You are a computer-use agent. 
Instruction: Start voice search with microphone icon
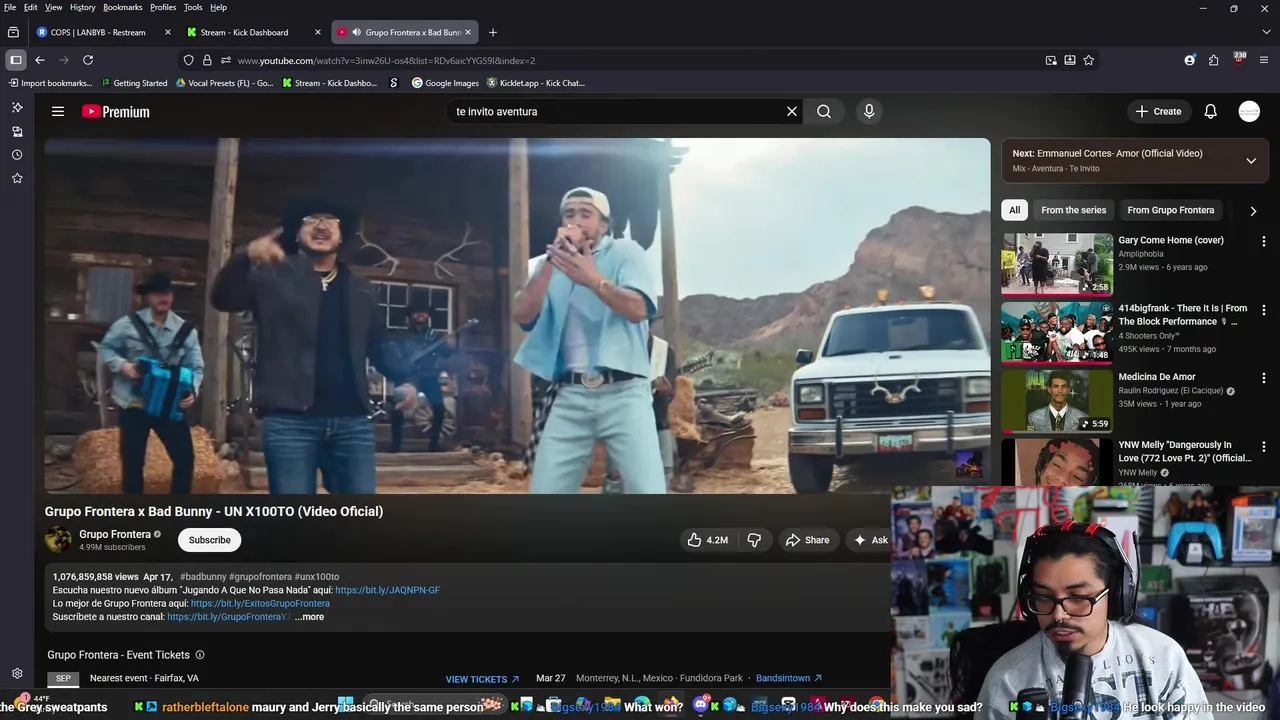[869, 111]
